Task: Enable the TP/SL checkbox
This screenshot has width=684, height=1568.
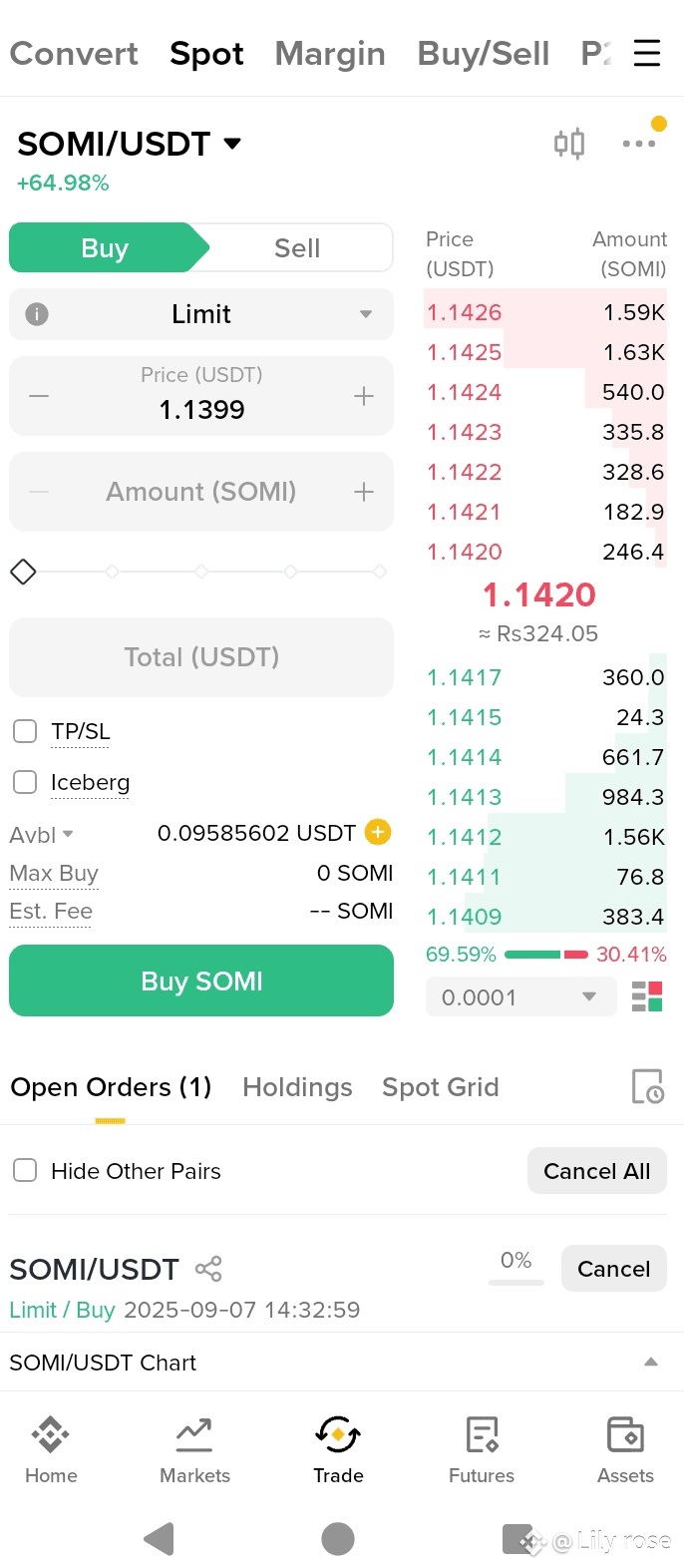Action: pos(25,731)
